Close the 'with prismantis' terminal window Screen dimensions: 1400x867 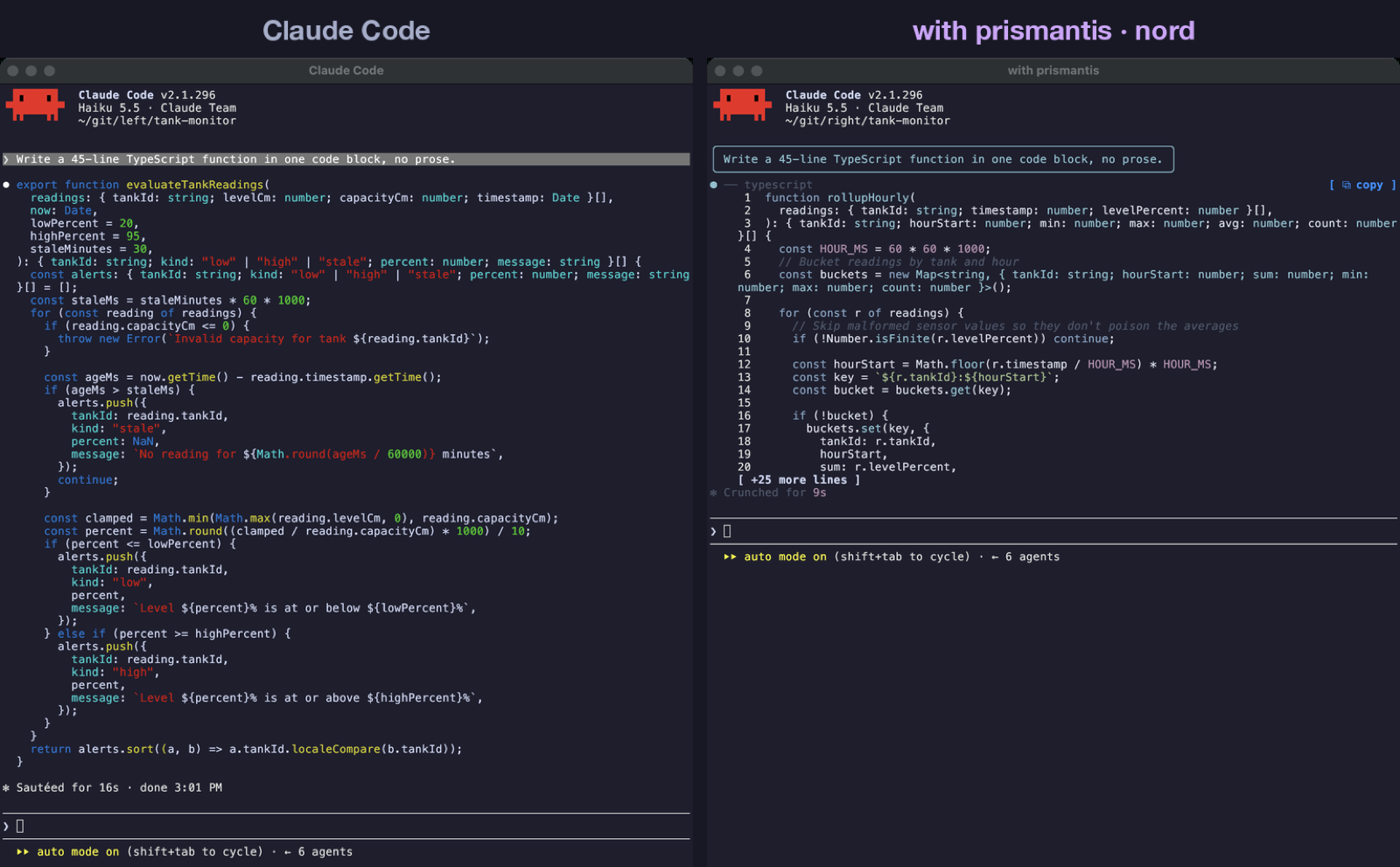(720, 71)
